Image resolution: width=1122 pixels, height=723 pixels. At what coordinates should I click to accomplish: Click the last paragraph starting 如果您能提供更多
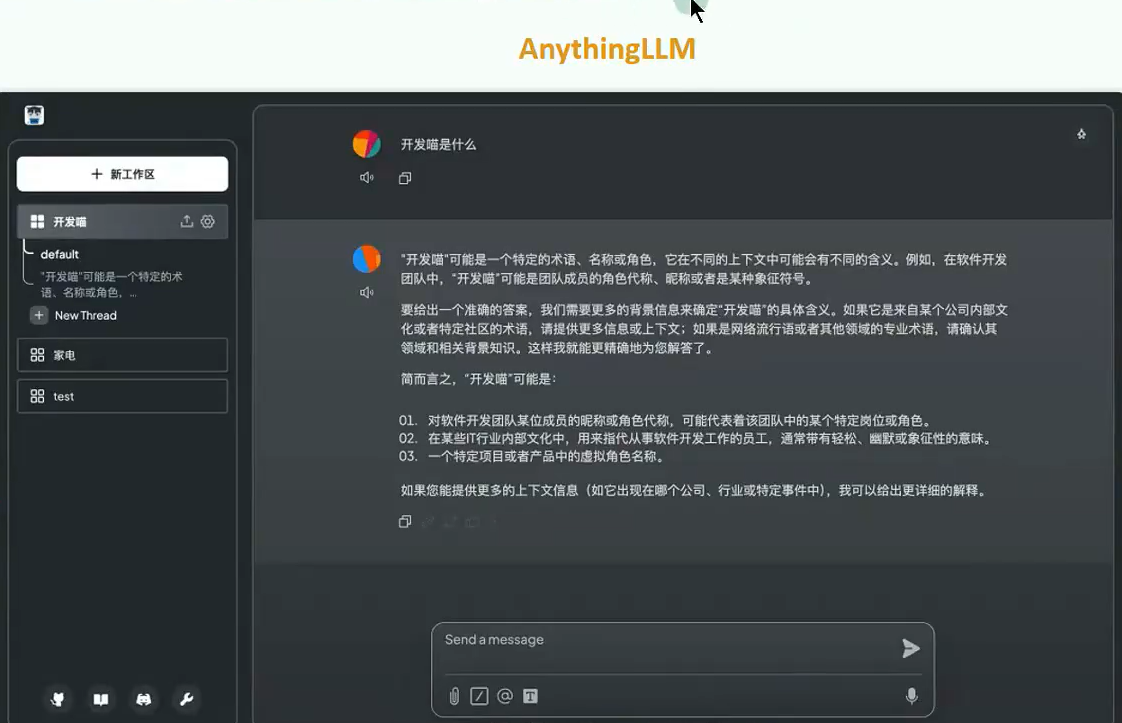695,490
